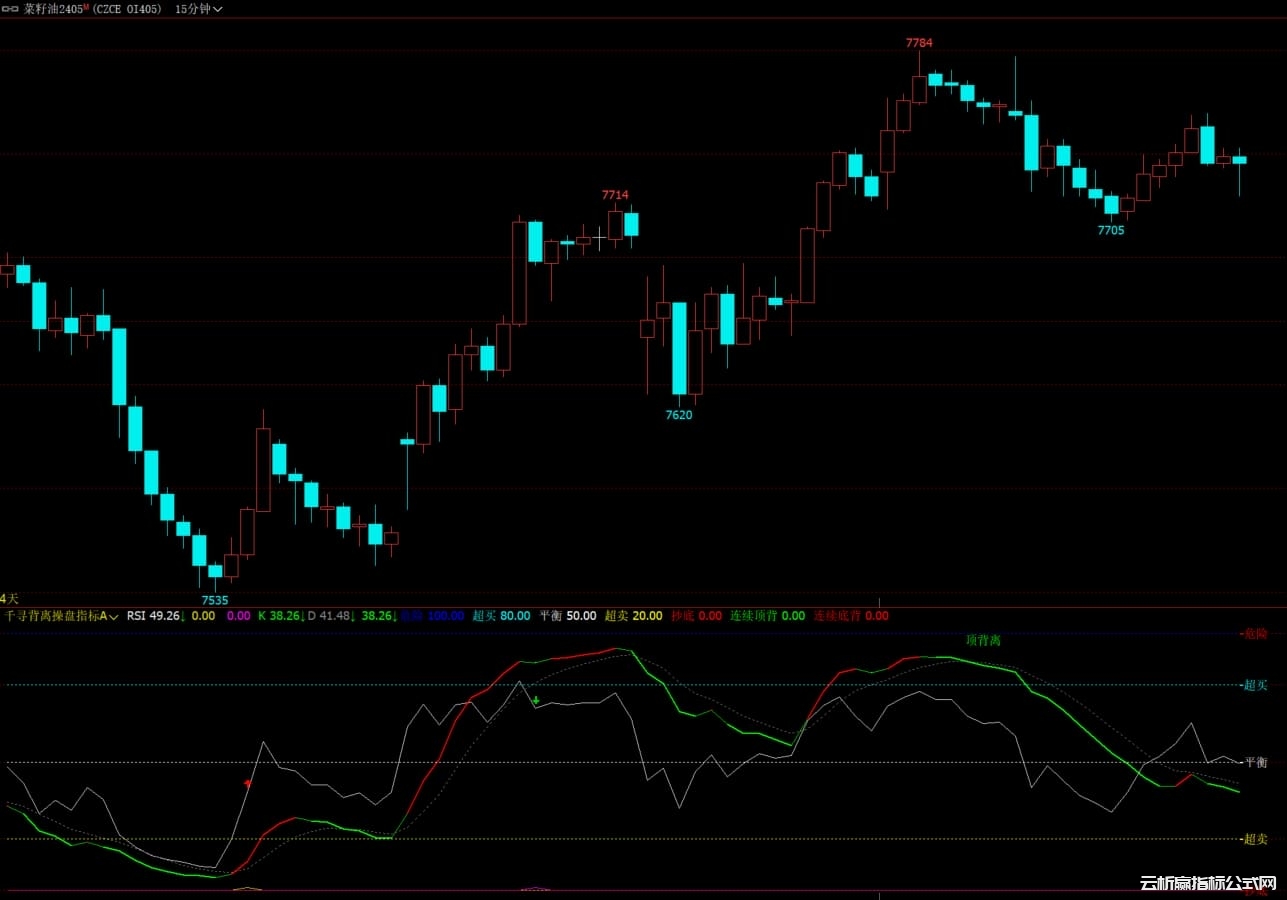Click the K 38.26 value readout

[x=281, y=616]
